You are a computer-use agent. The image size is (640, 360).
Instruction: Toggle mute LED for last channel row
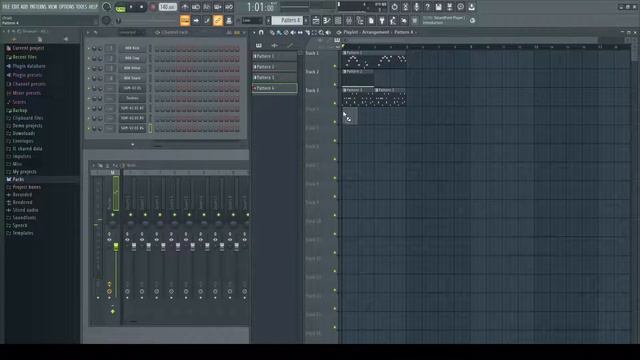89,129
